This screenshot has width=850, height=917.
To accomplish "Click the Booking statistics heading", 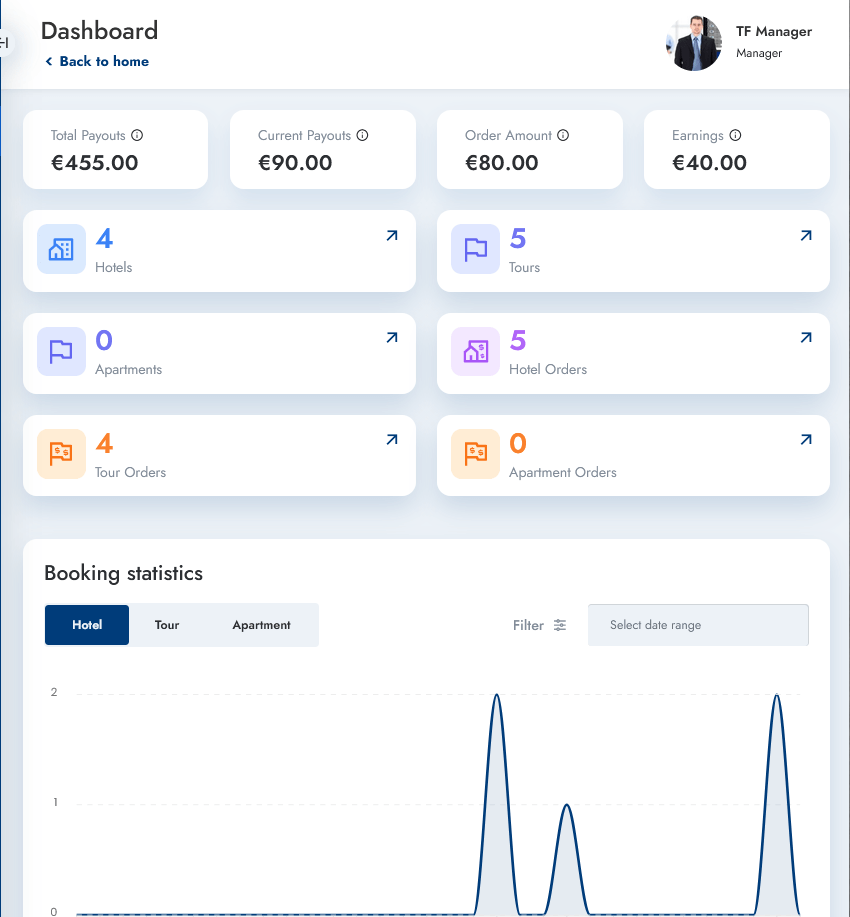I will [x=123, y=573].
